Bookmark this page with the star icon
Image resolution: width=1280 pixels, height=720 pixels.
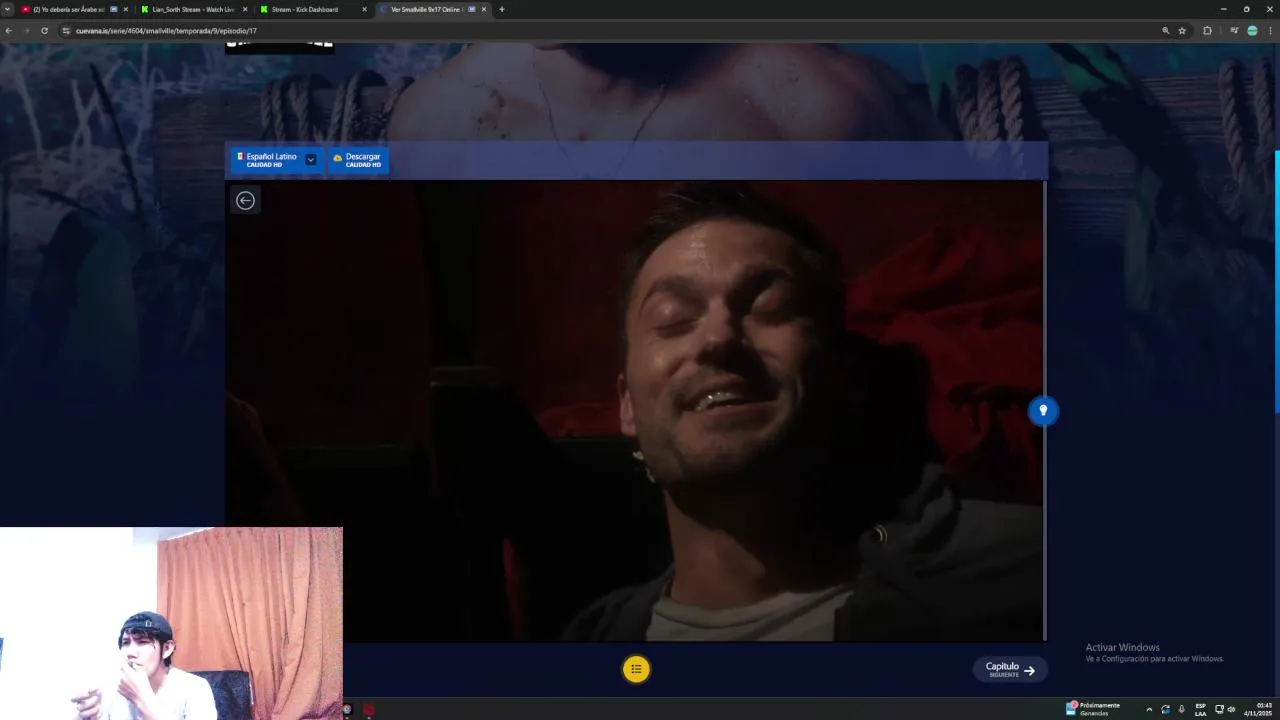(1182, 31)
